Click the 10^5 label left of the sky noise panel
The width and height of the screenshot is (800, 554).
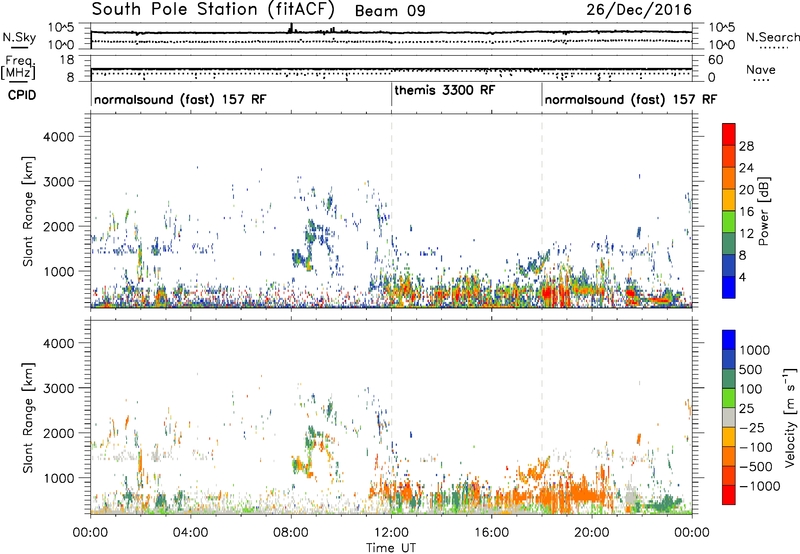point(61,27)
